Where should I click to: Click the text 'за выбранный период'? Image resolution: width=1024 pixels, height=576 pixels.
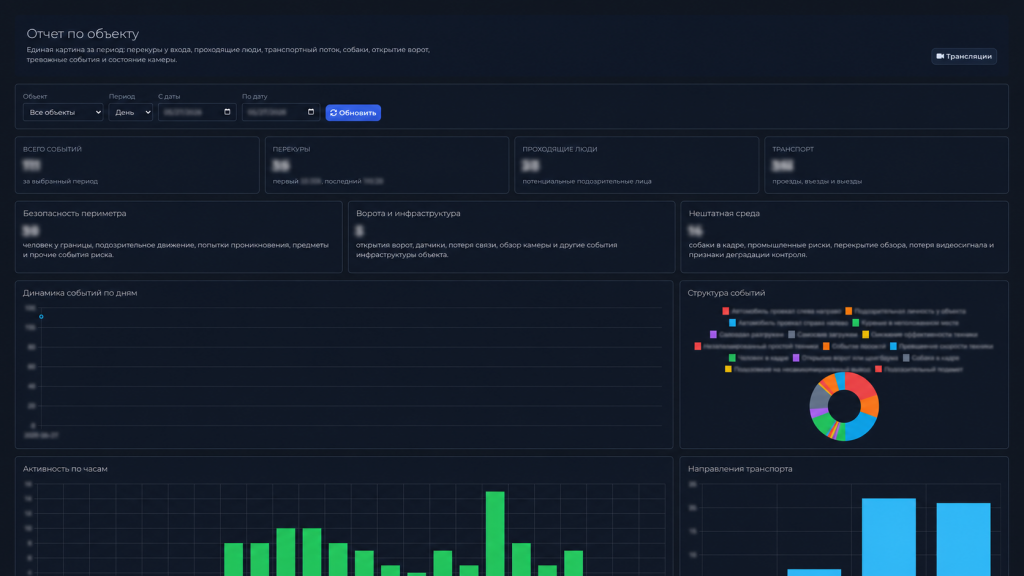click(x=60, y=182)
